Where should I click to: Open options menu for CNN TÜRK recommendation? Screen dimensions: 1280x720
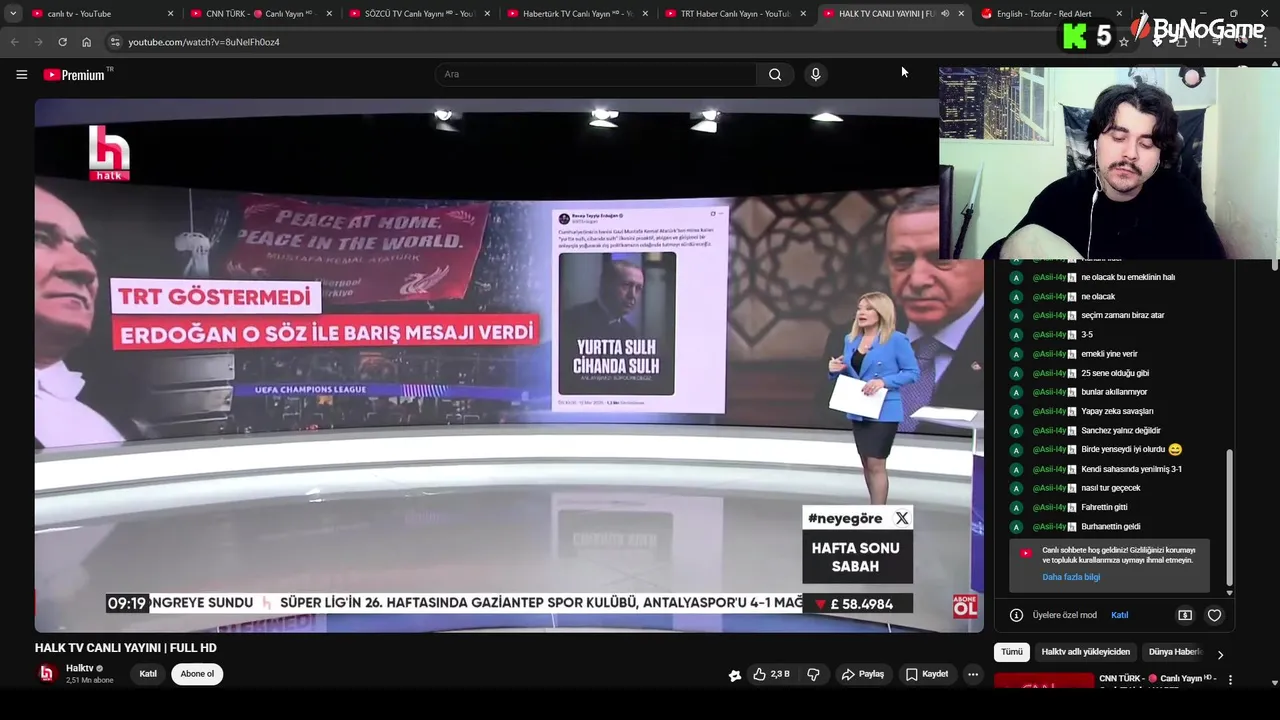coord(1230,680)
